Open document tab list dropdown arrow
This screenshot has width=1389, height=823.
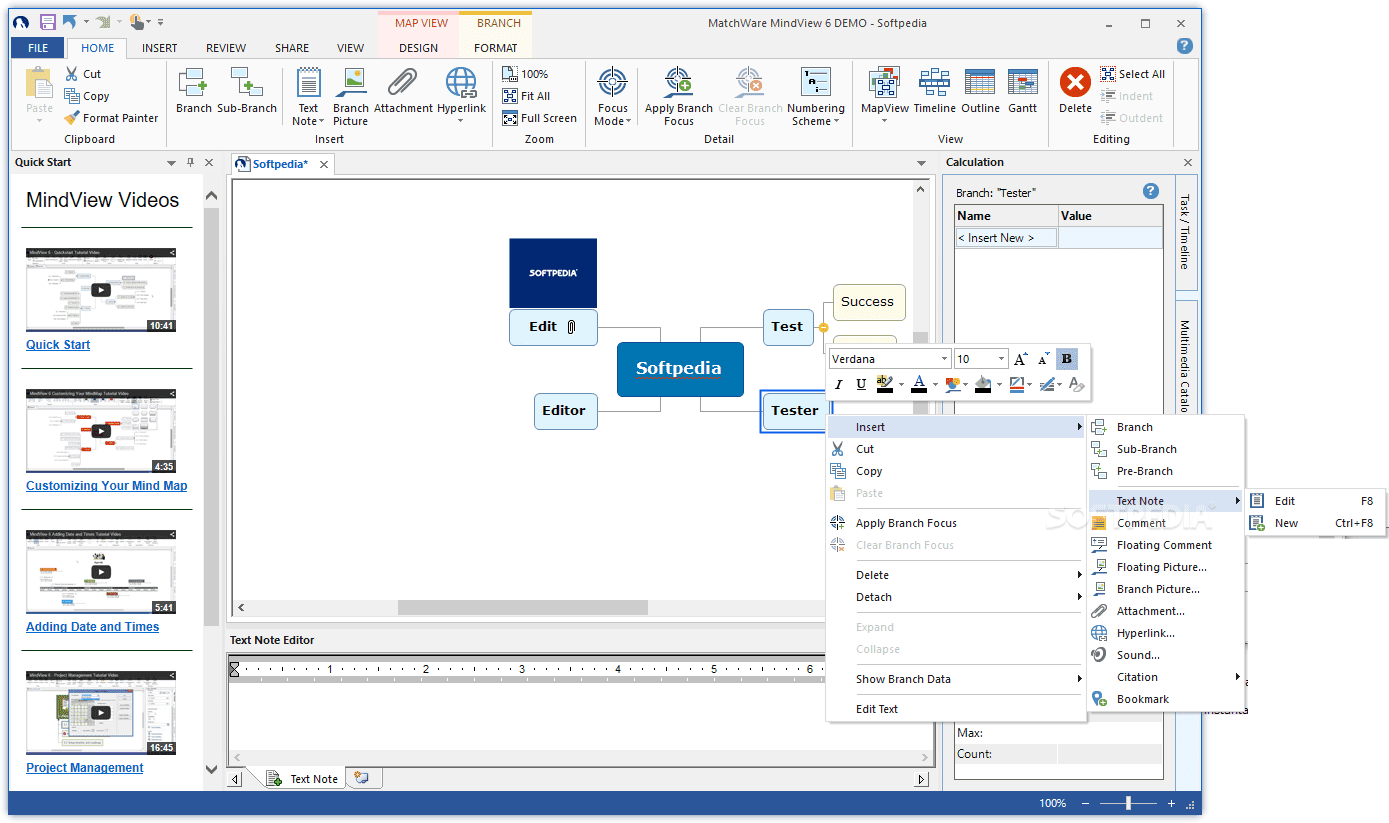tap(921, 163)
